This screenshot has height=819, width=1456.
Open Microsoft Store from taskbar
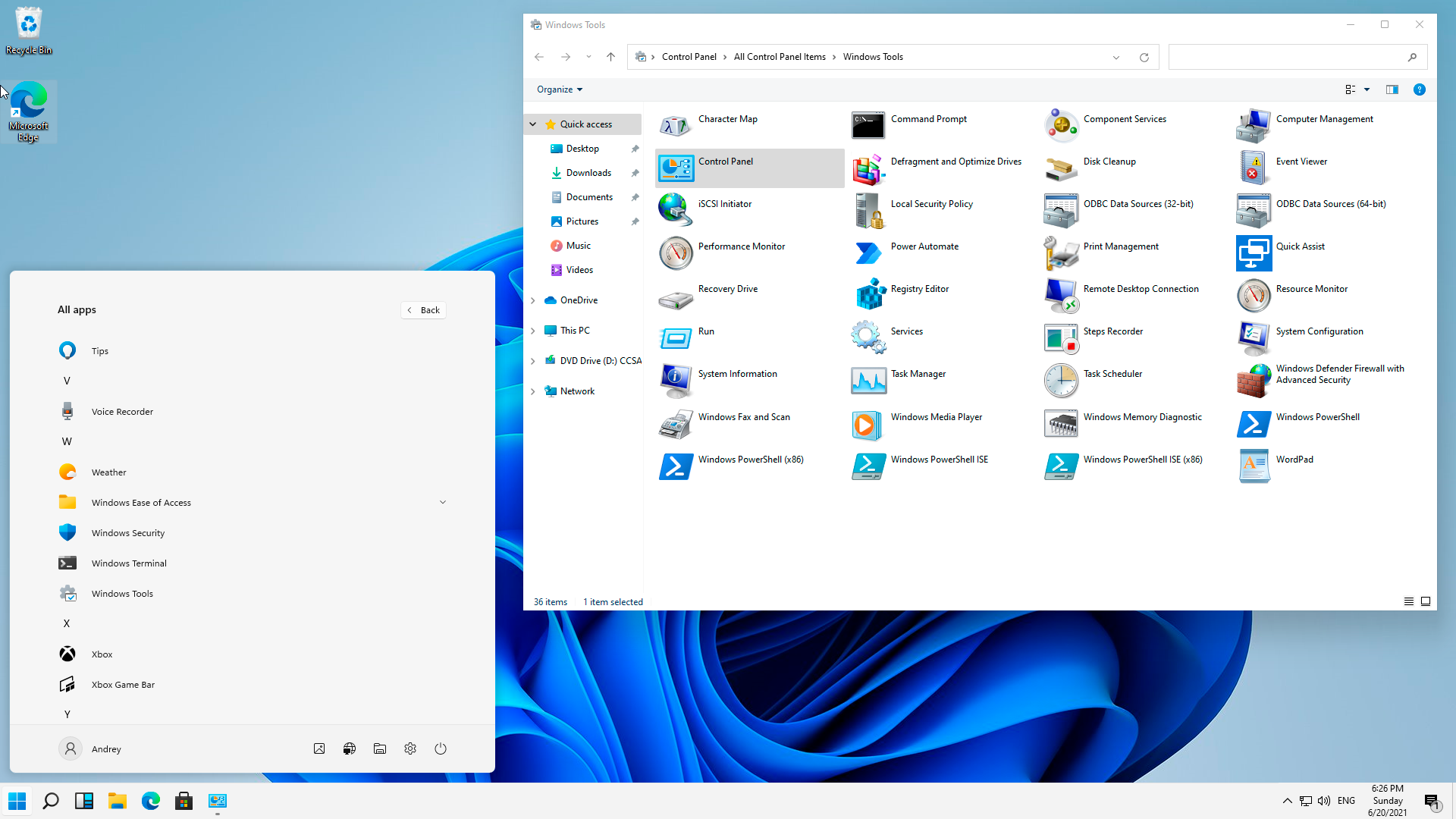(184, 801)
